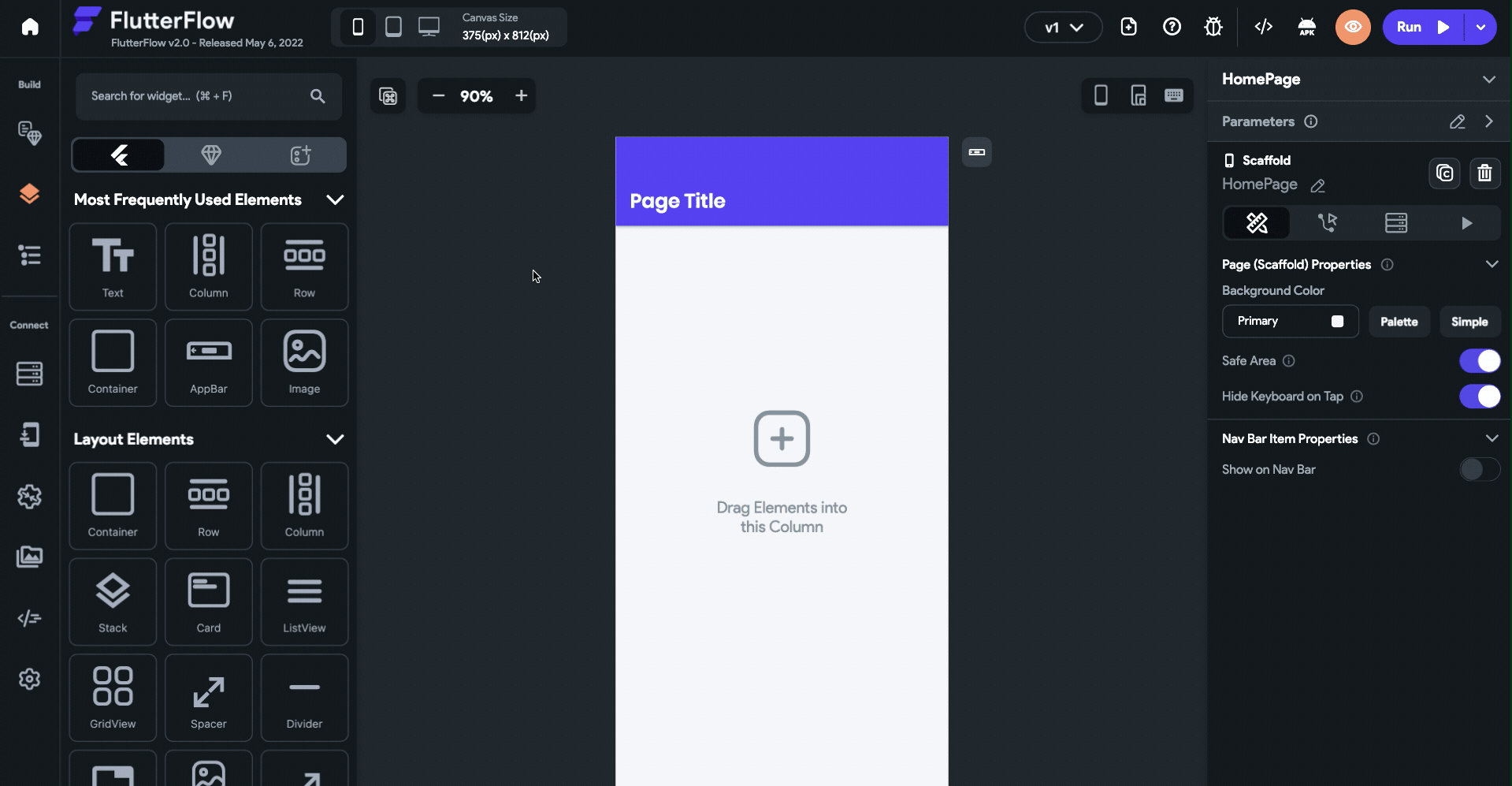
Task: Collapse Most Frequently Used Elements section
Action: coord(335,200)
